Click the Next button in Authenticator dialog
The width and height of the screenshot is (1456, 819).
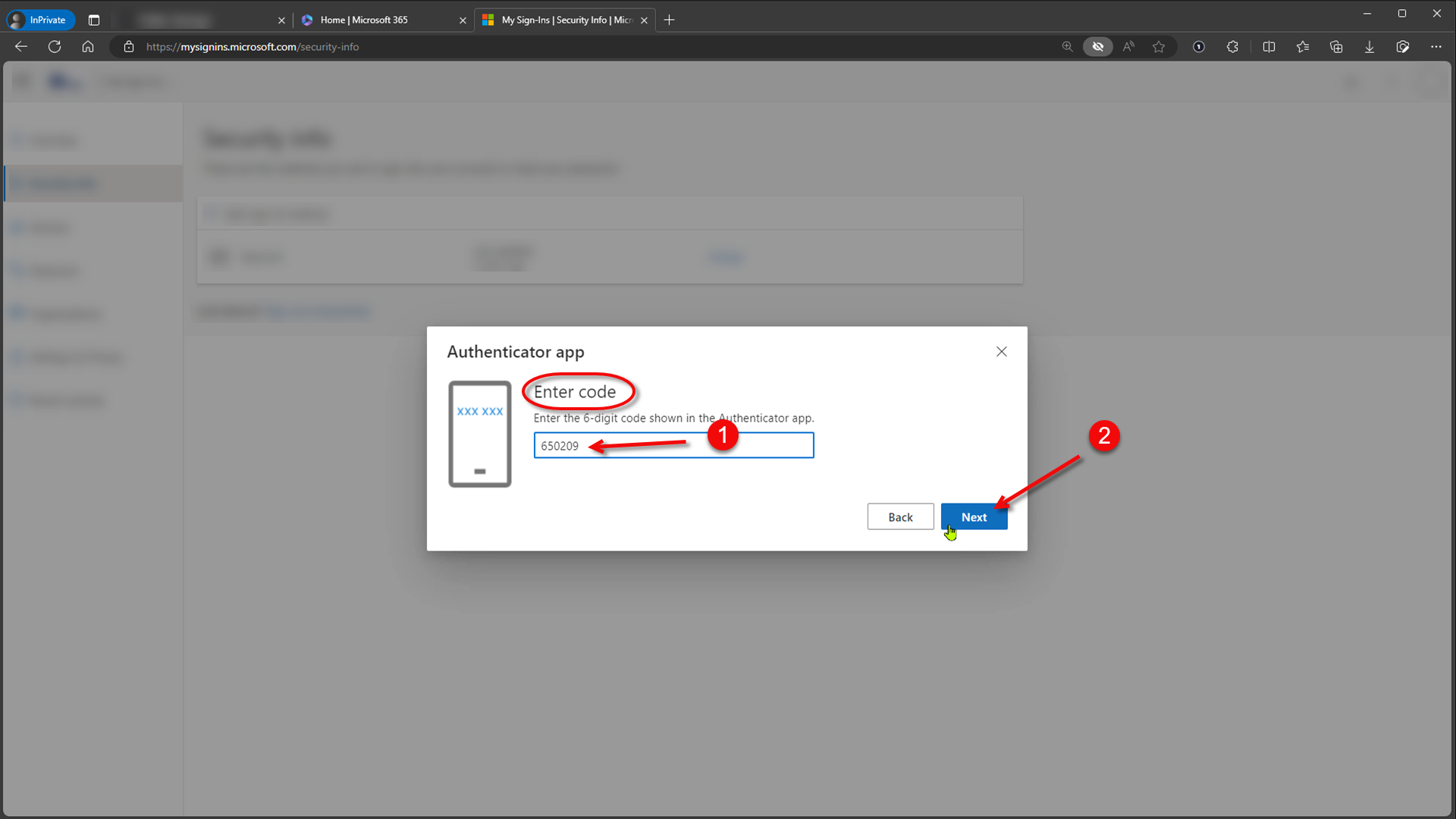[974, 517]
